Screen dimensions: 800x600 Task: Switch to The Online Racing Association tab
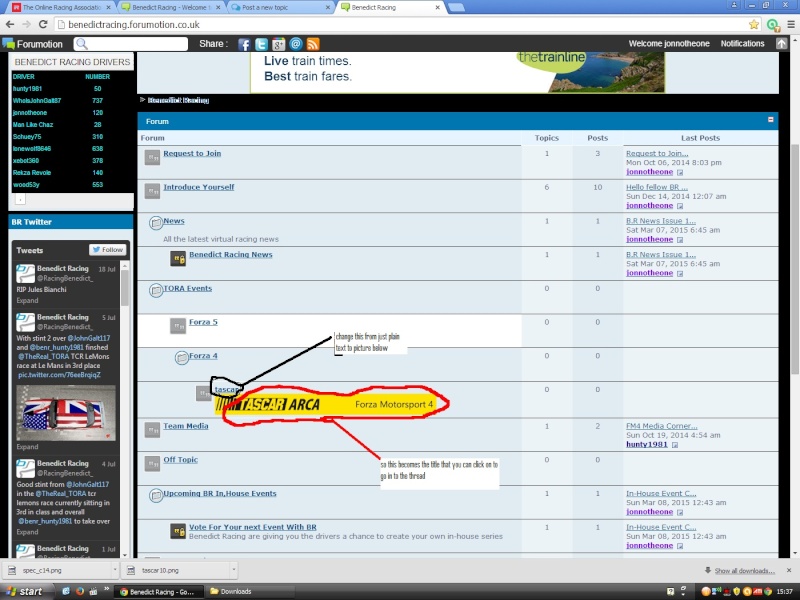61,7
